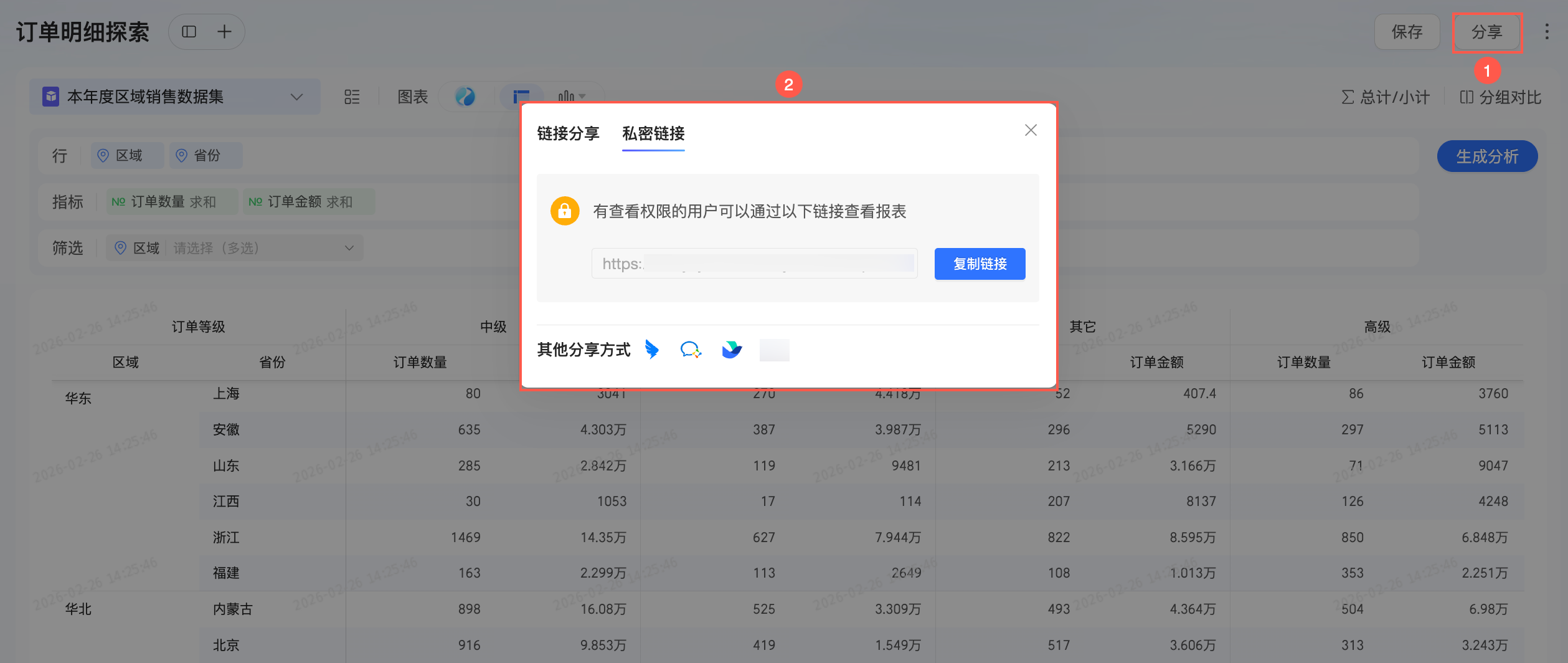1568x663 pixels.
Task: Click the 订单明细探索 page title
Action: (83, 32)
